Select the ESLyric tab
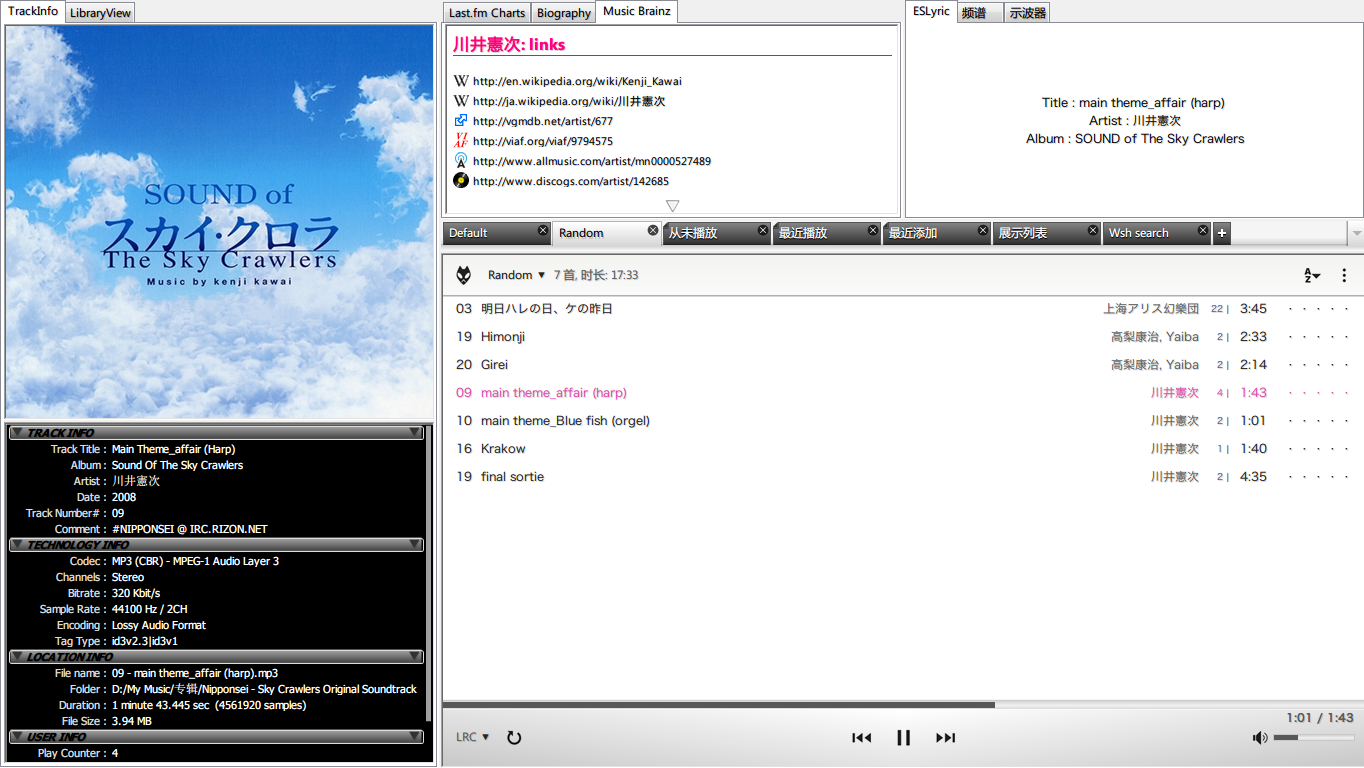The image size is (1364, 768). point(931,11)
